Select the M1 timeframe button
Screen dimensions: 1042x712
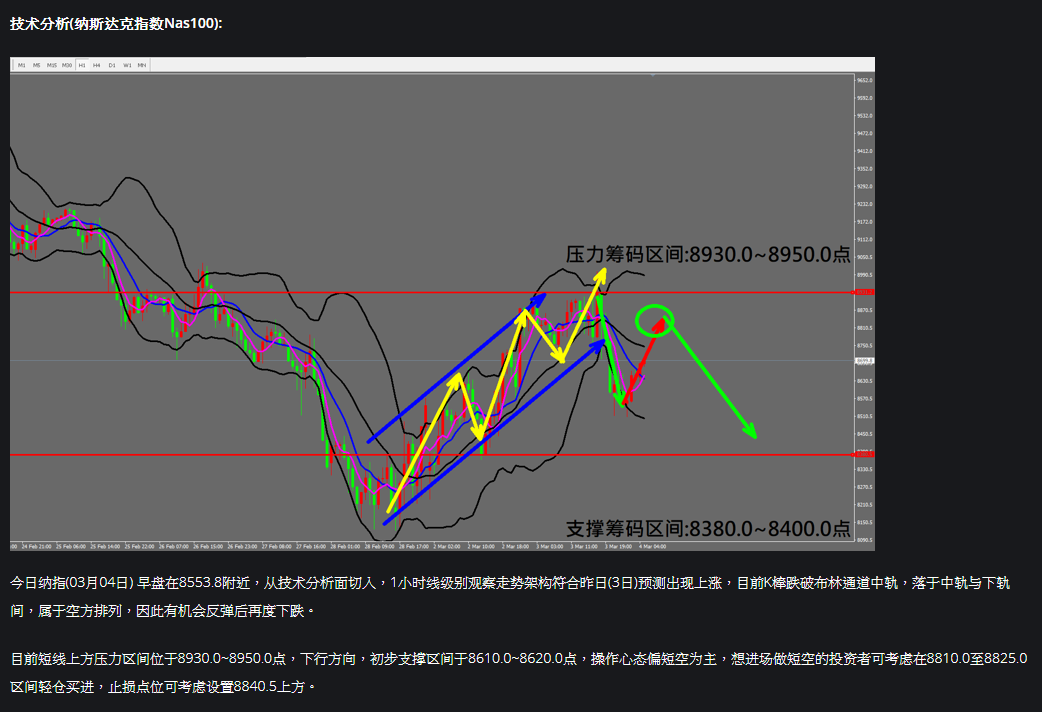tap(22, 65)
